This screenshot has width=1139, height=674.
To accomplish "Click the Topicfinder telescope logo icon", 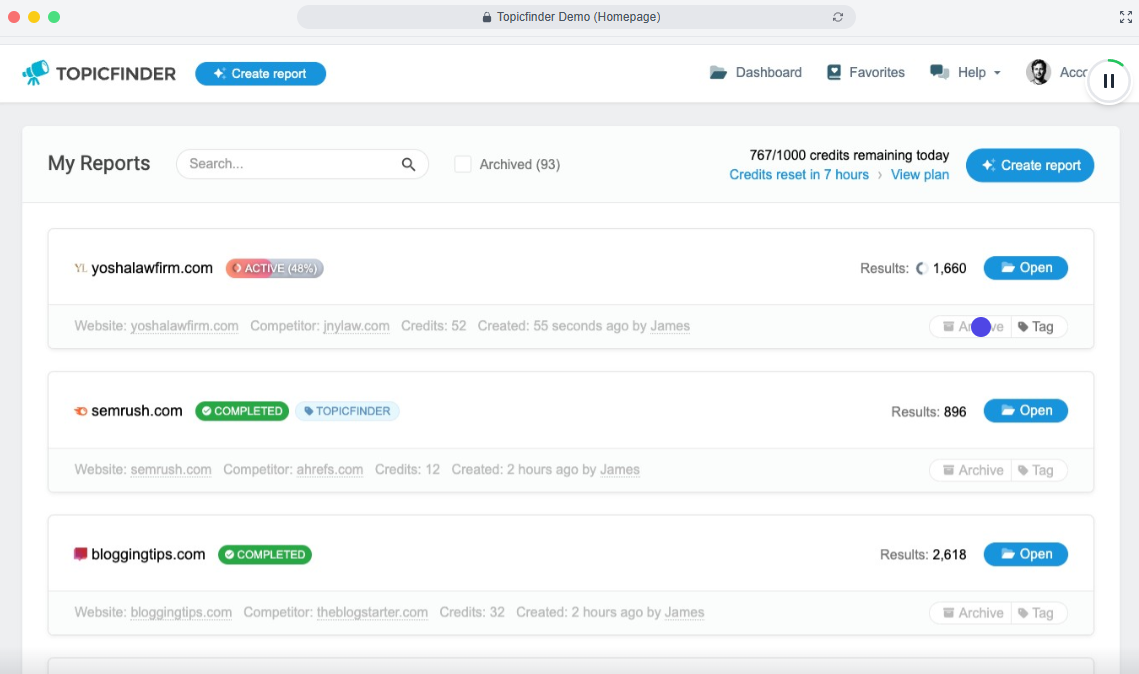I will point(36,73).
